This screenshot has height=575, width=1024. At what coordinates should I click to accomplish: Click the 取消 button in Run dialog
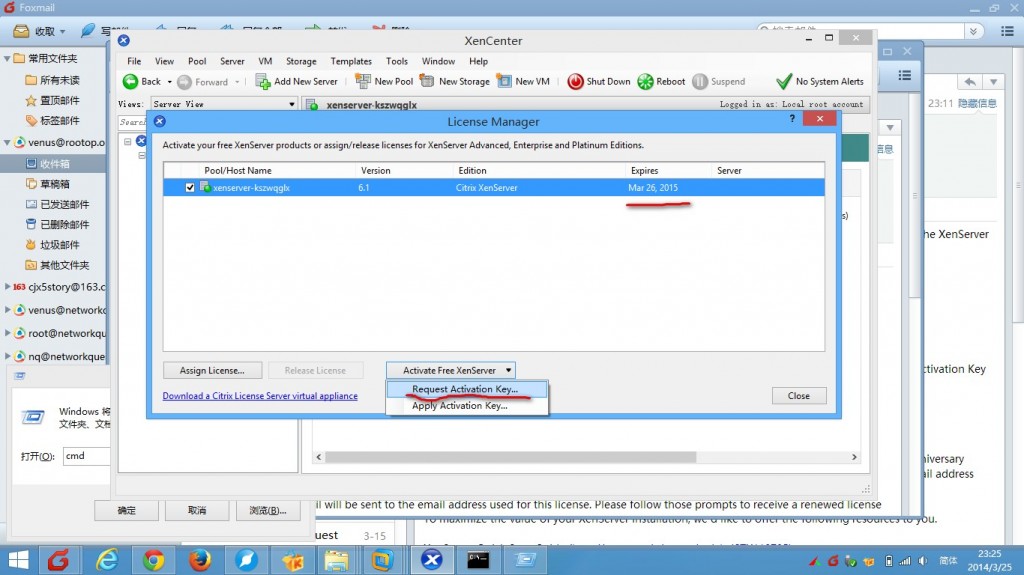[197, 510]
